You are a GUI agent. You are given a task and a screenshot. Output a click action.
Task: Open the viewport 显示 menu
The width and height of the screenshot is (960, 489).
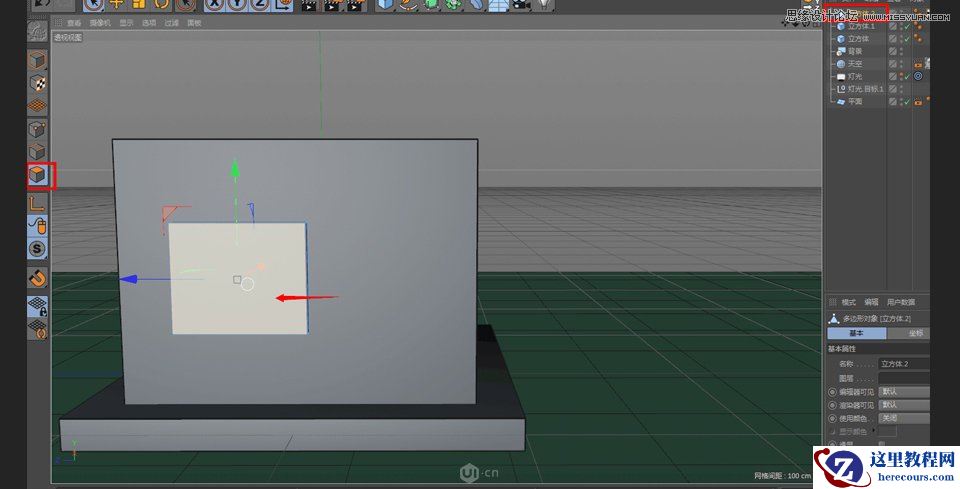(x=126, y=23)
